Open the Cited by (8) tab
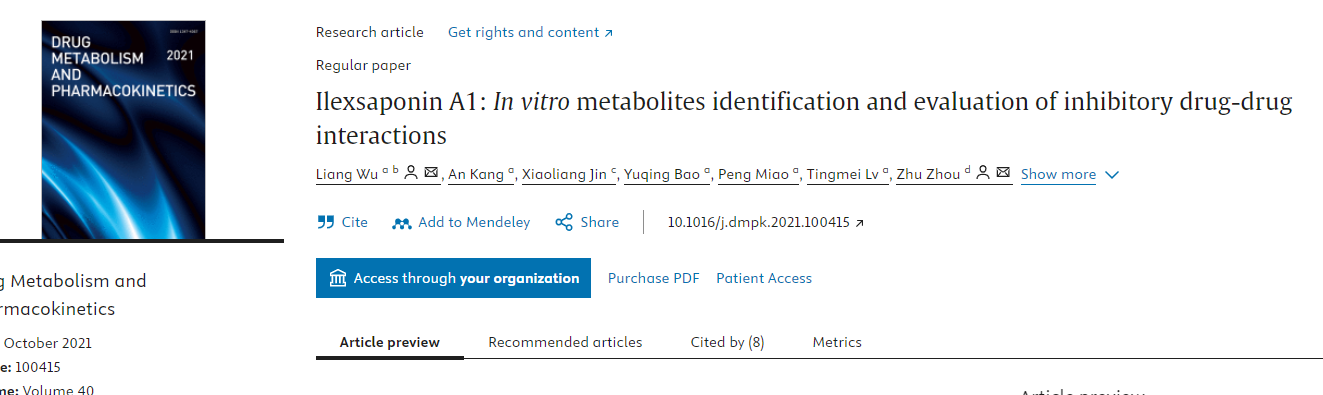Viewport: 1323px width, 395px height. coord(727,342)
